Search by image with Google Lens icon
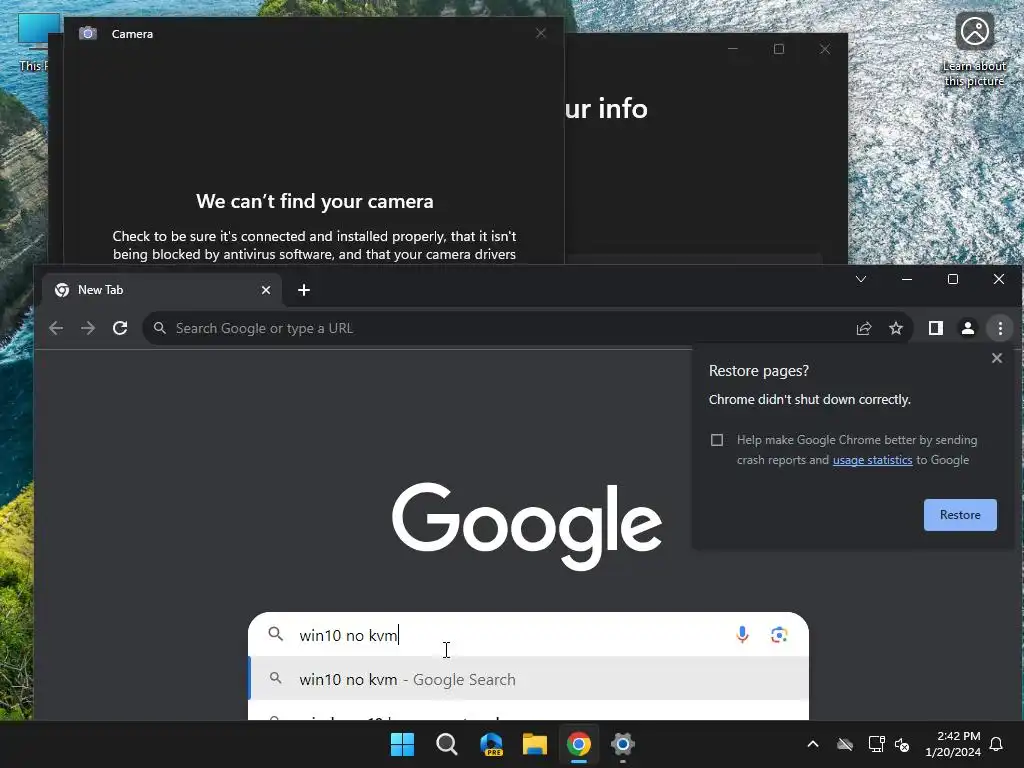Image resolution: width=1024 pixels, height=768 pixels. tap(779, 635)
